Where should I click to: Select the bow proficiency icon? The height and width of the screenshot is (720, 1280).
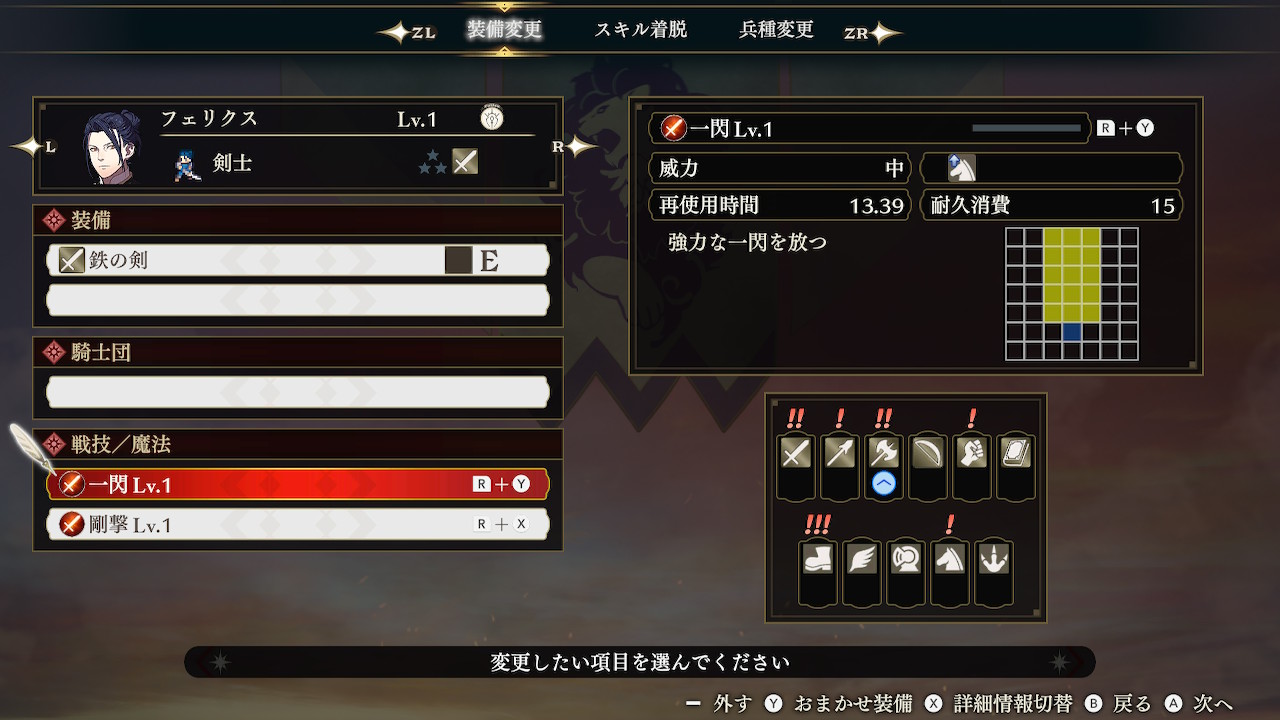point(928,454)
